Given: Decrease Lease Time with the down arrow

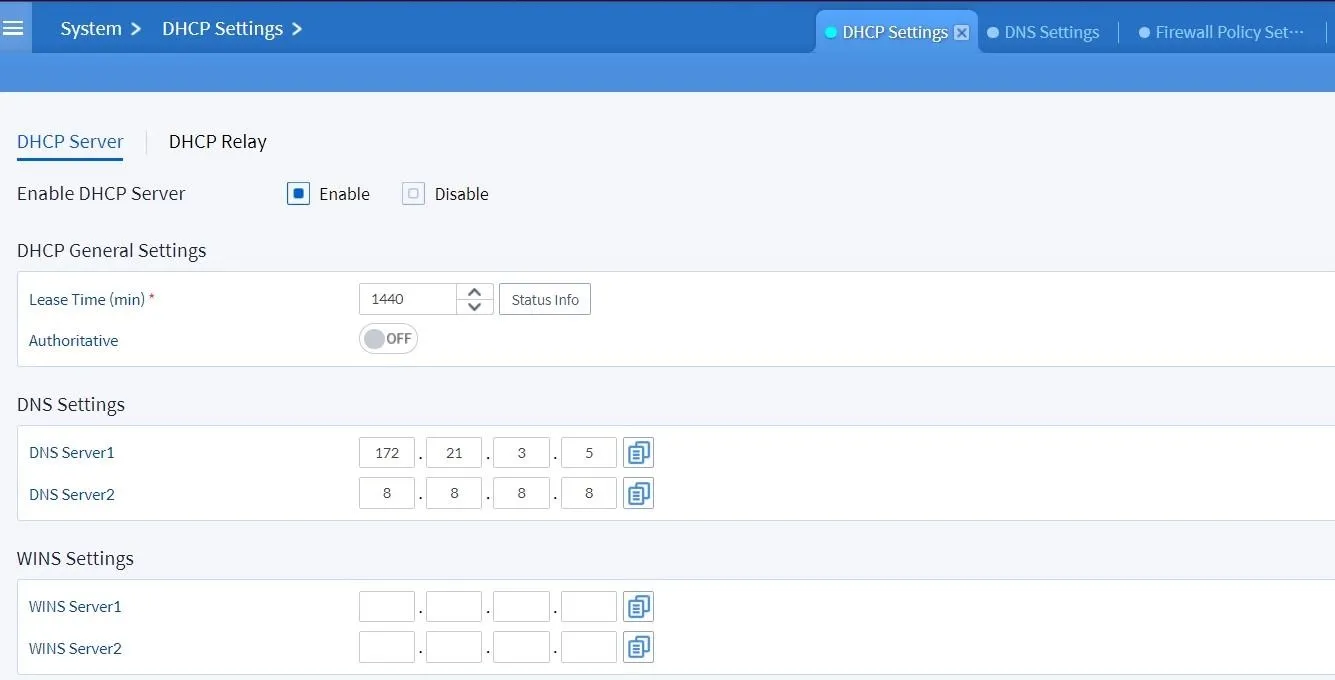Looking at the screenshot, I should 474,306.
